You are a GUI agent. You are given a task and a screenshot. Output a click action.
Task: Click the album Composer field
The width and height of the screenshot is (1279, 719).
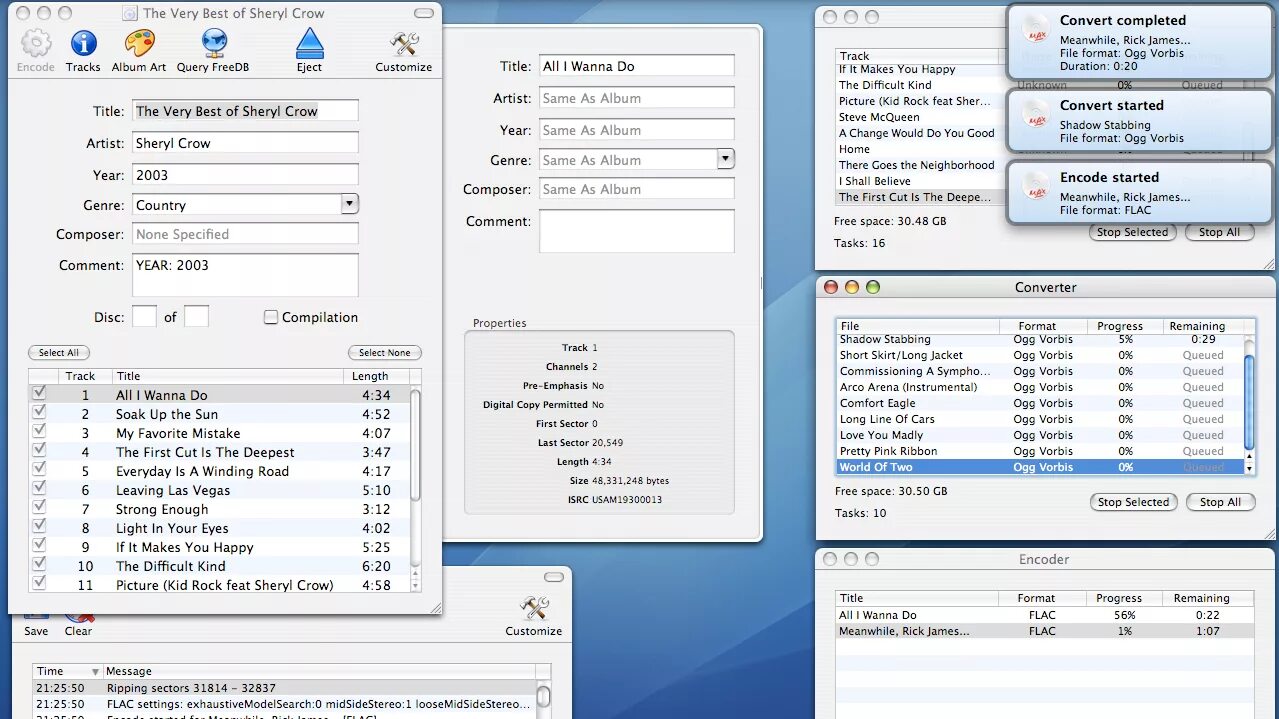[246, 234]
